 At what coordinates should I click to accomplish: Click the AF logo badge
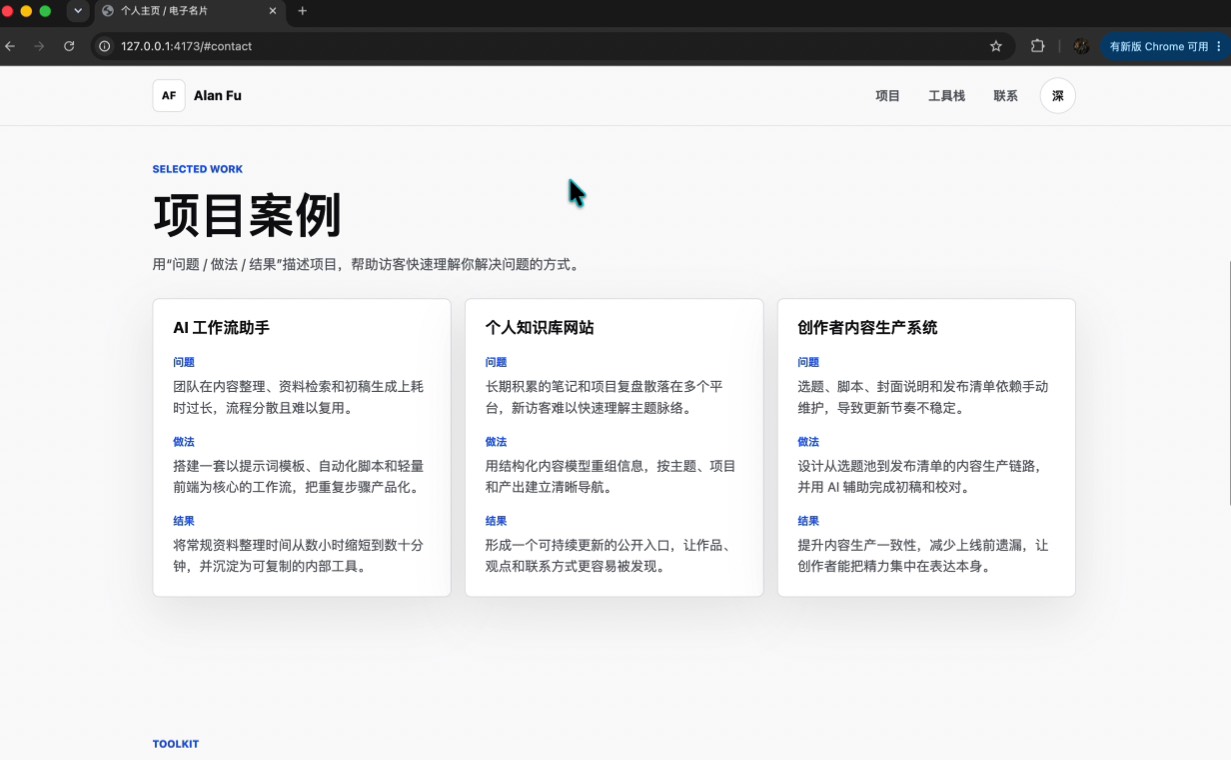pos(169,96)
